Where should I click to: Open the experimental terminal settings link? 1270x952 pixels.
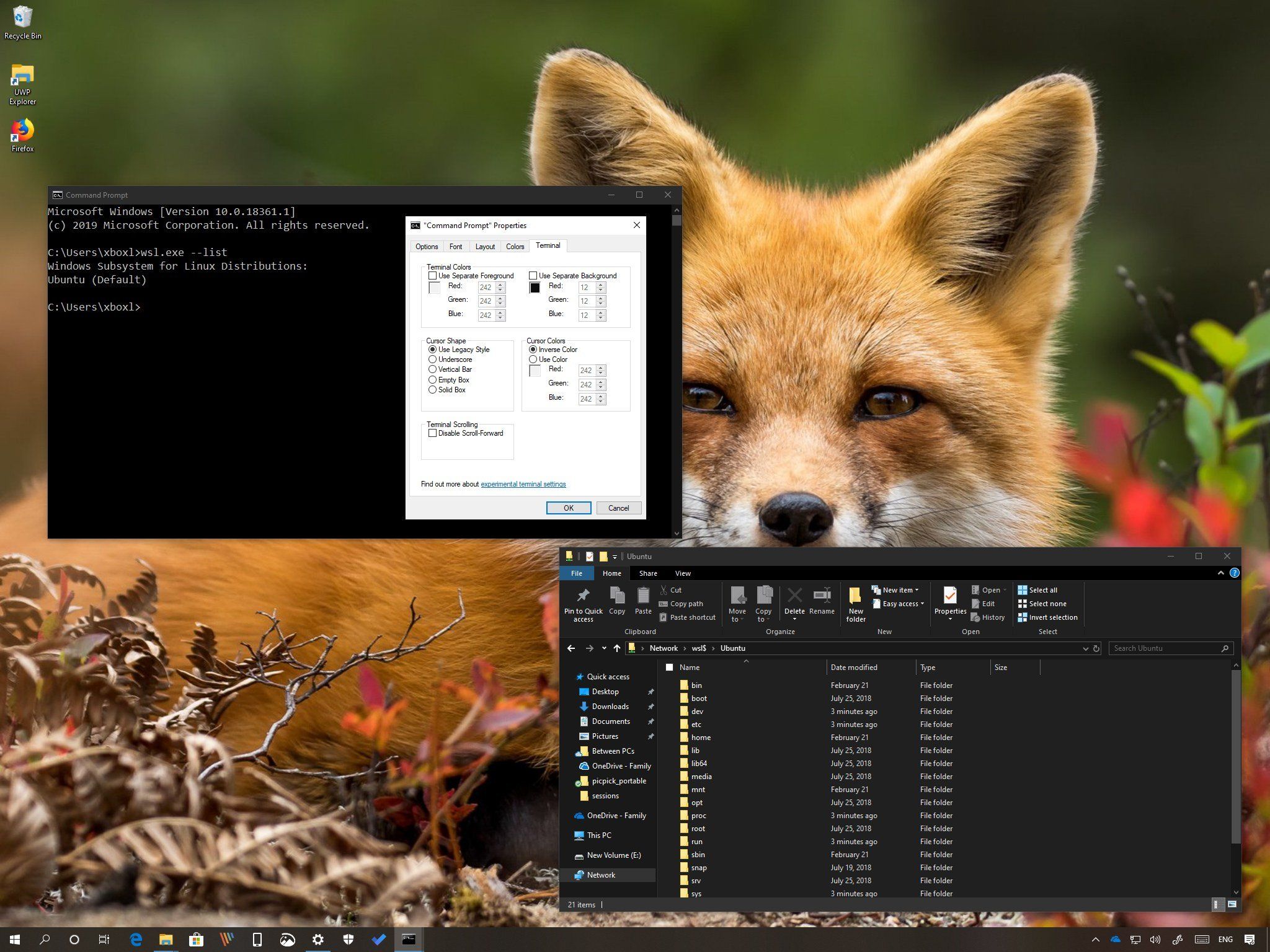coord(523,484)
